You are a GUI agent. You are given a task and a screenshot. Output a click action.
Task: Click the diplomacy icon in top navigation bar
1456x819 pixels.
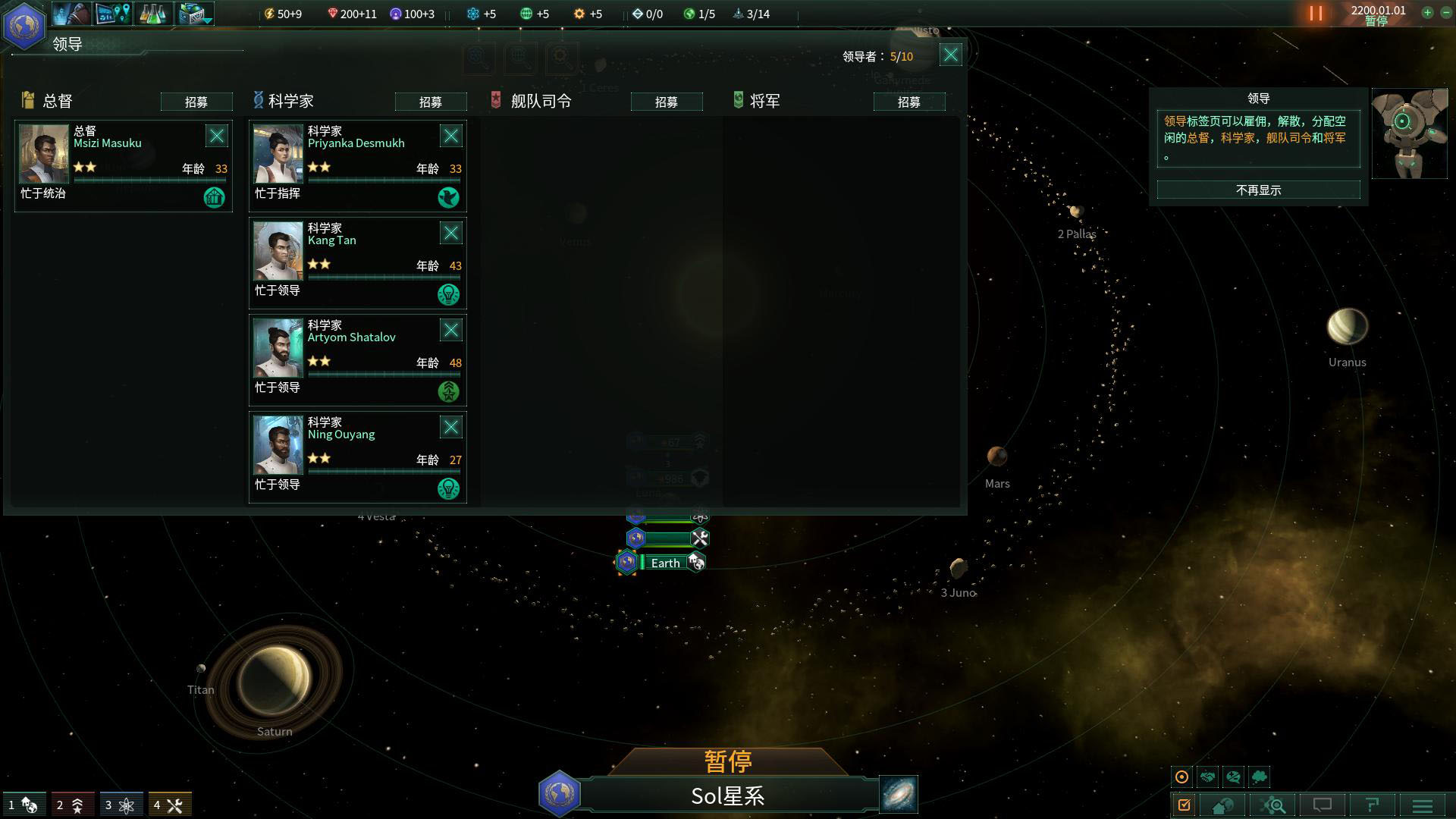click(71, 14)
